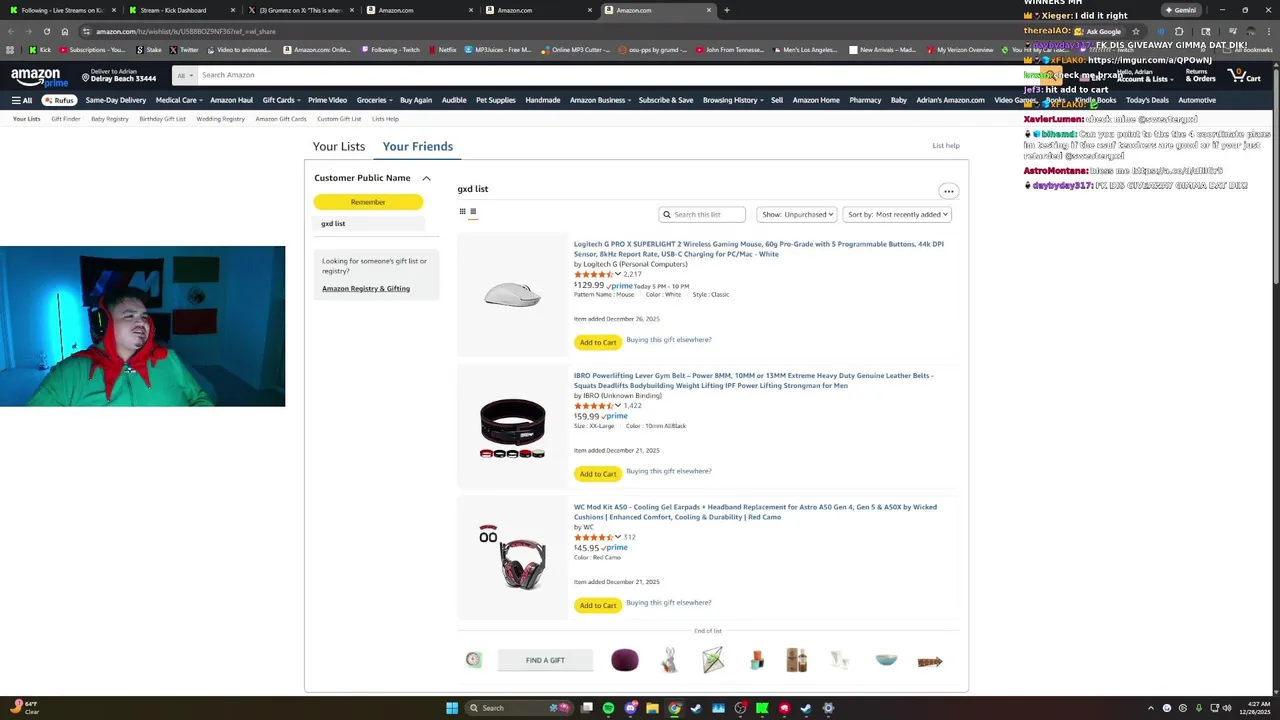Click the burgundy pouf gift suggestion
The image size is (1280, 720).
point(625,660)
